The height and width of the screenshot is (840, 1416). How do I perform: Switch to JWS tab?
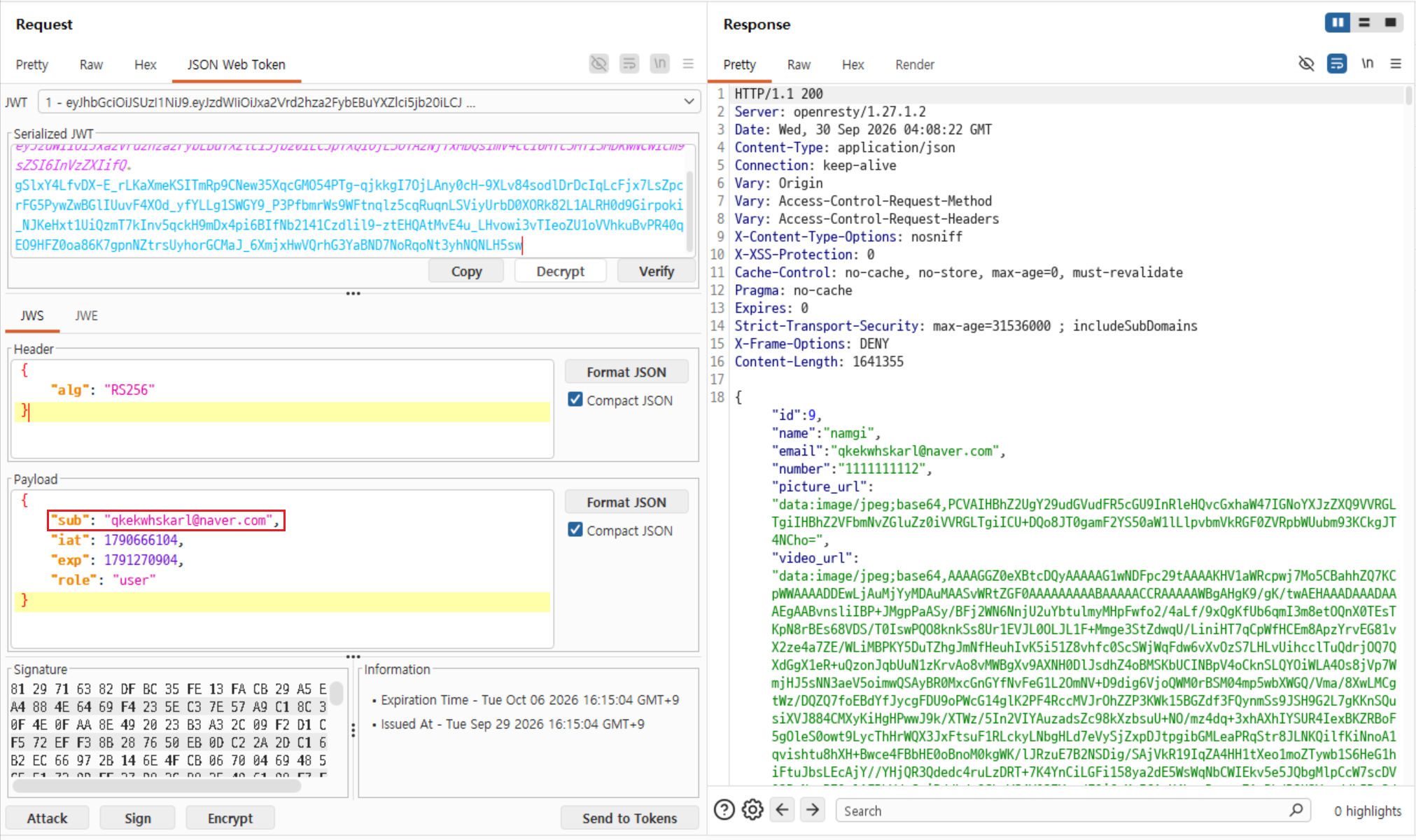(x=32, y=316)
